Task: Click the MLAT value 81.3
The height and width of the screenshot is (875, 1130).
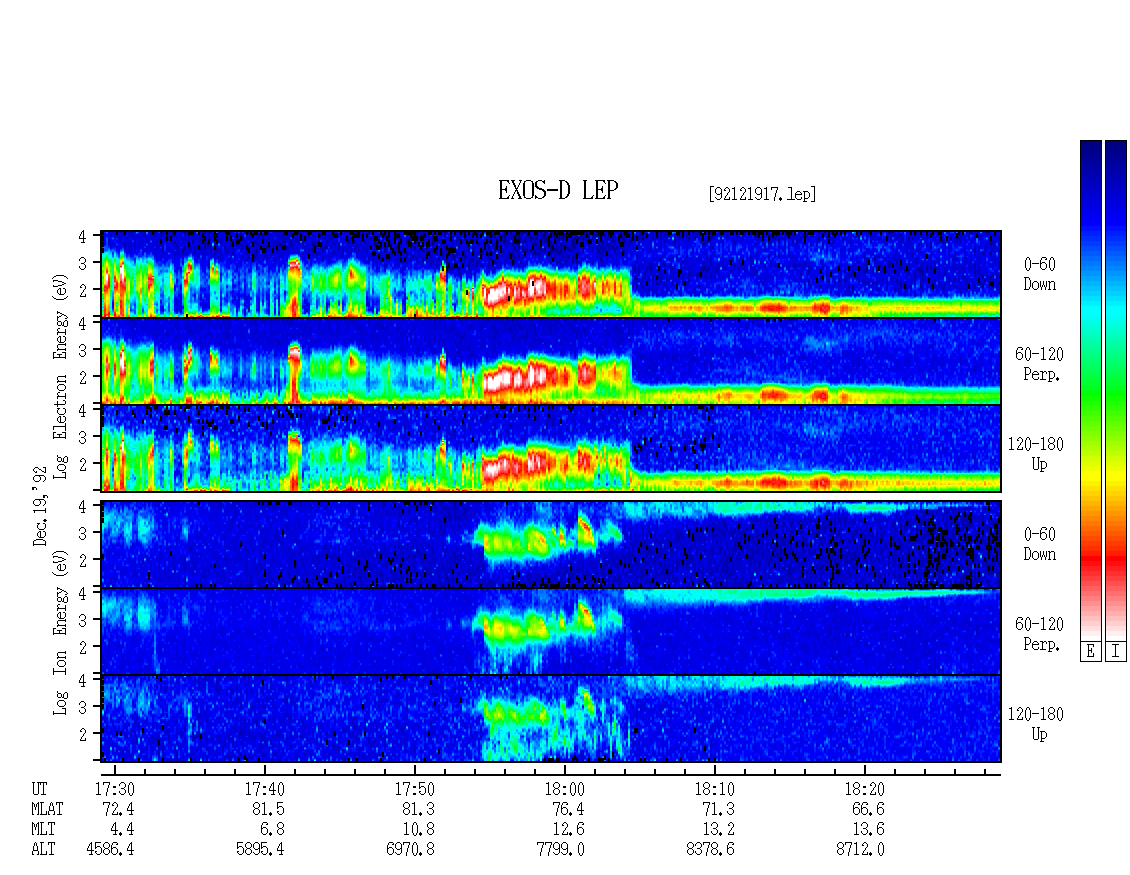Action: coord(418,809)
